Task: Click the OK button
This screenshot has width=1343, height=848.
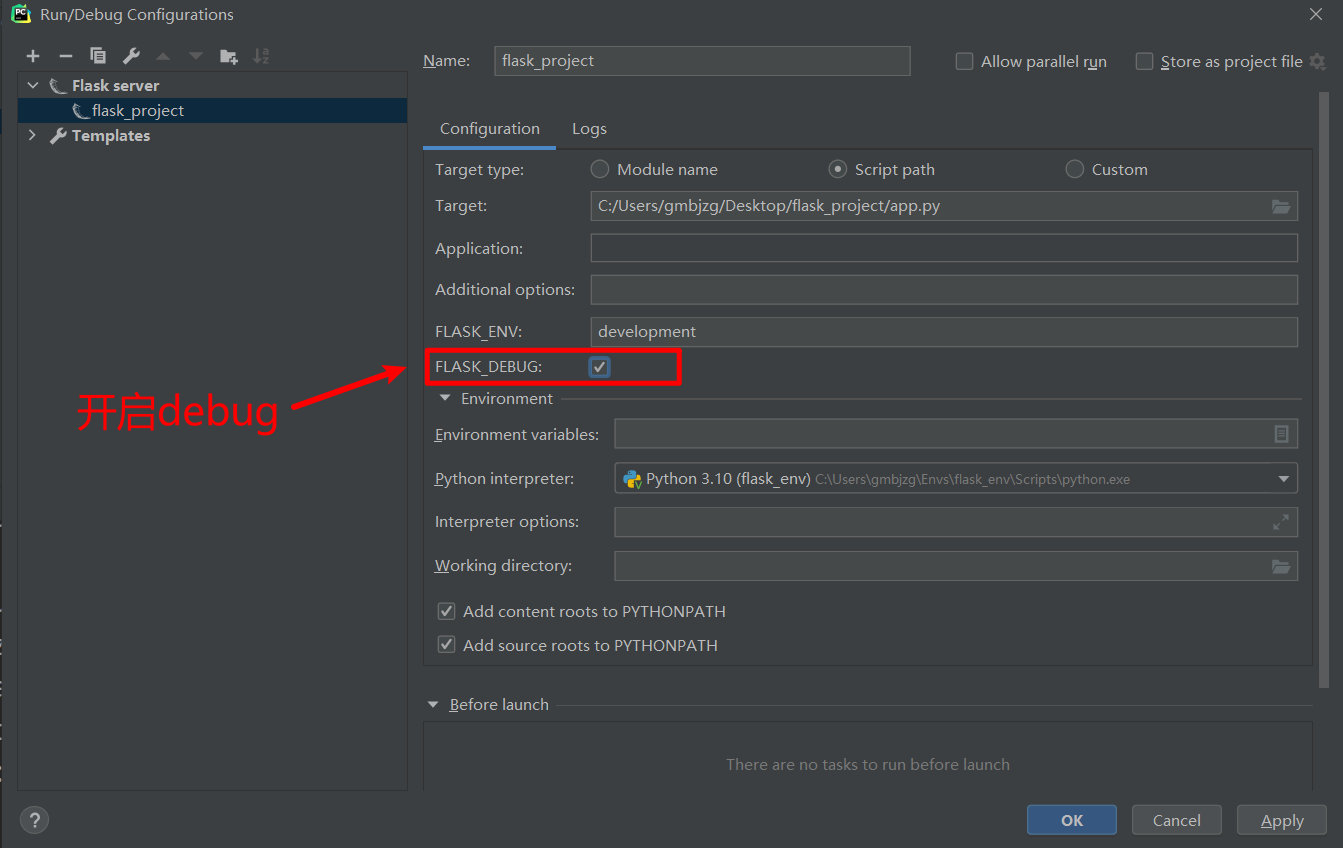Action: coord(1071,820)
